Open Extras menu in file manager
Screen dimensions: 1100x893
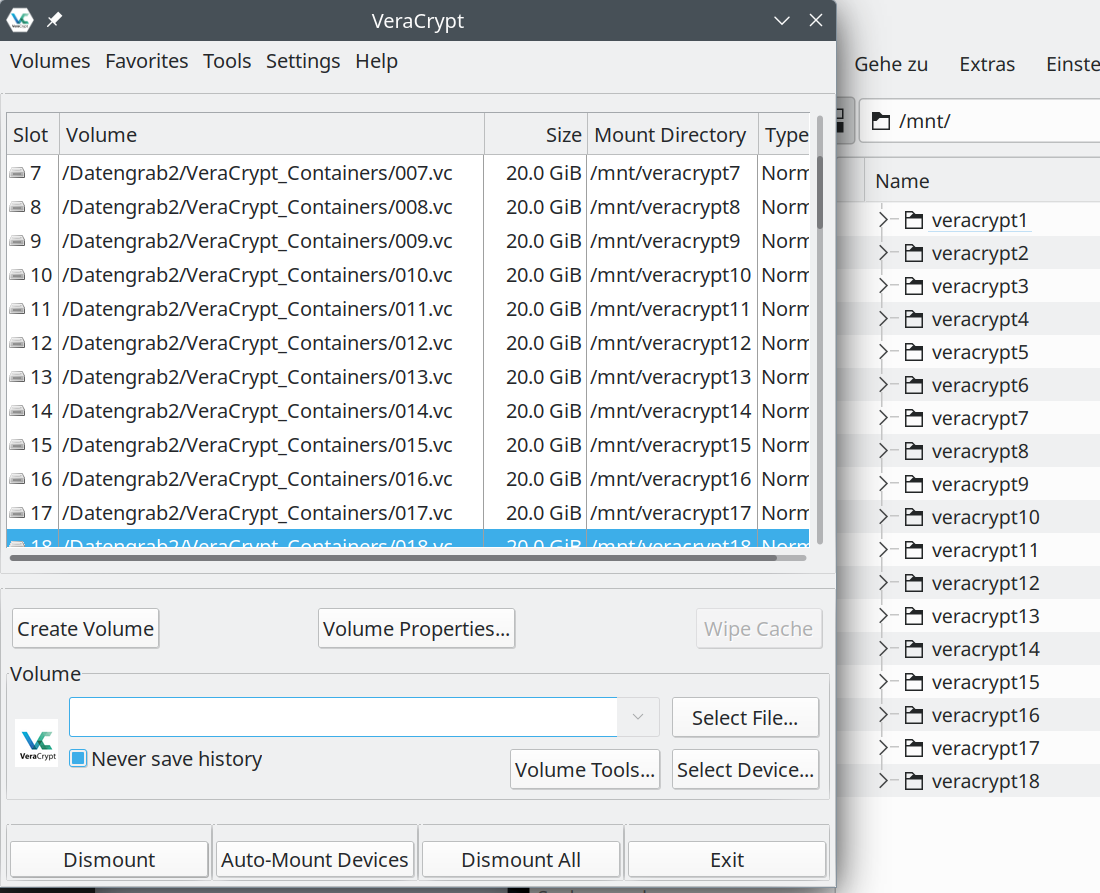click(x=987, y=65)
